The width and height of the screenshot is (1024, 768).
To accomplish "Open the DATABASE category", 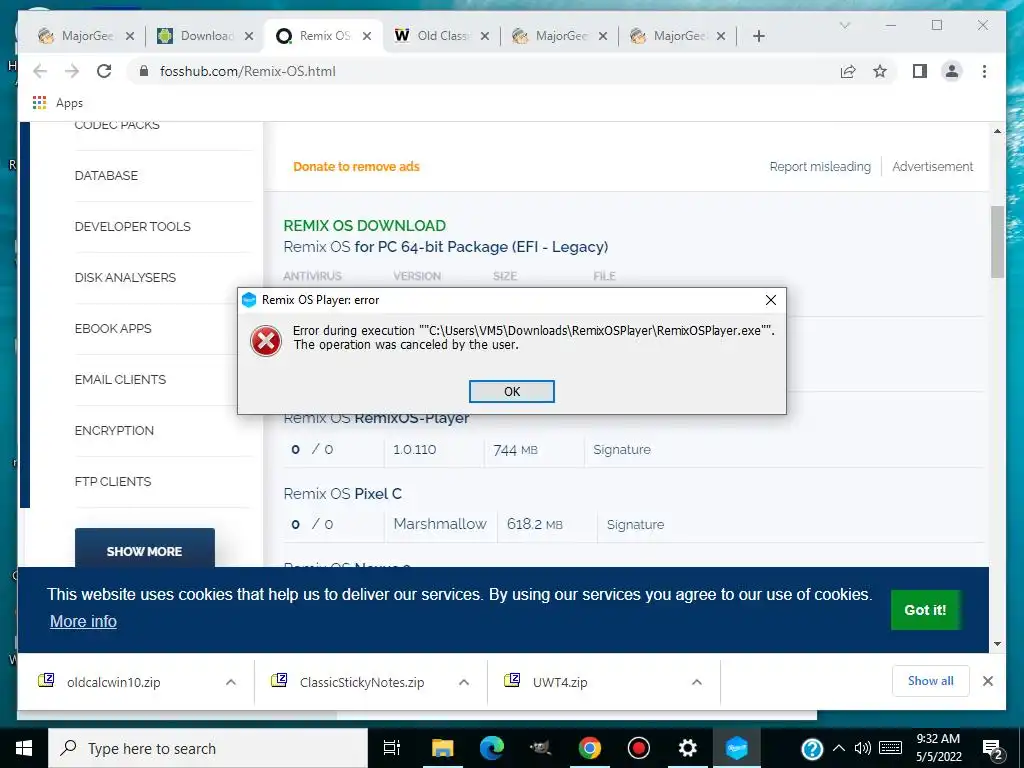I will (x=106, y=176).
